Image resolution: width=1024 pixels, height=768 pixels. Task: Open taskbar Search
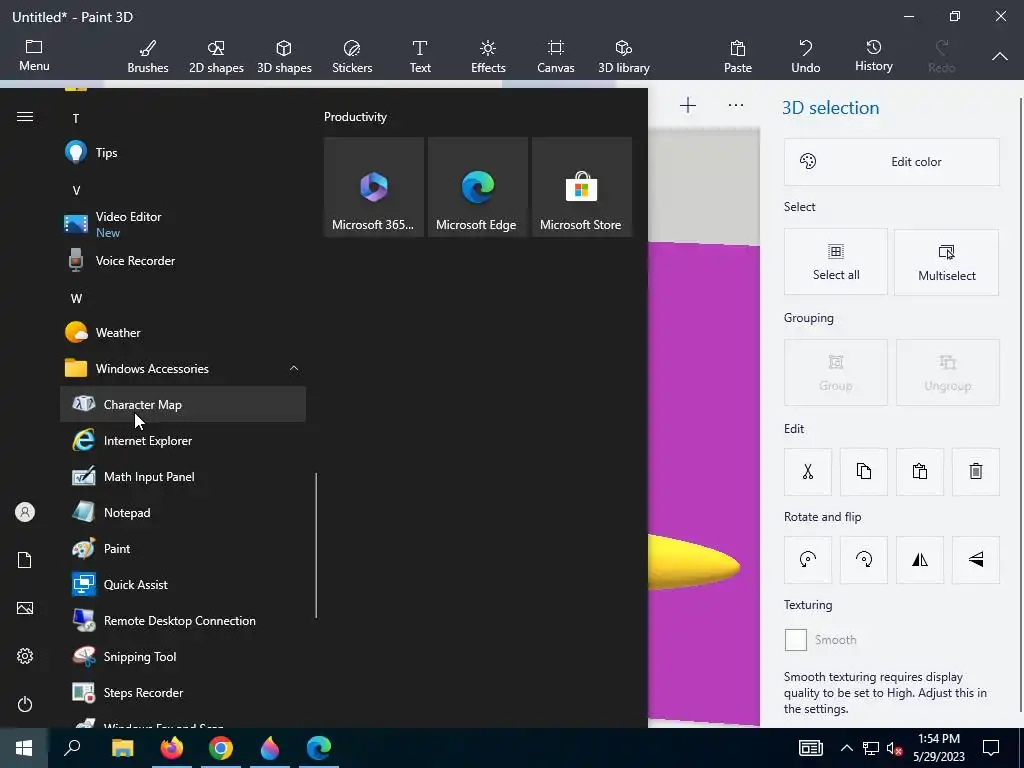[x=72, y=748]
